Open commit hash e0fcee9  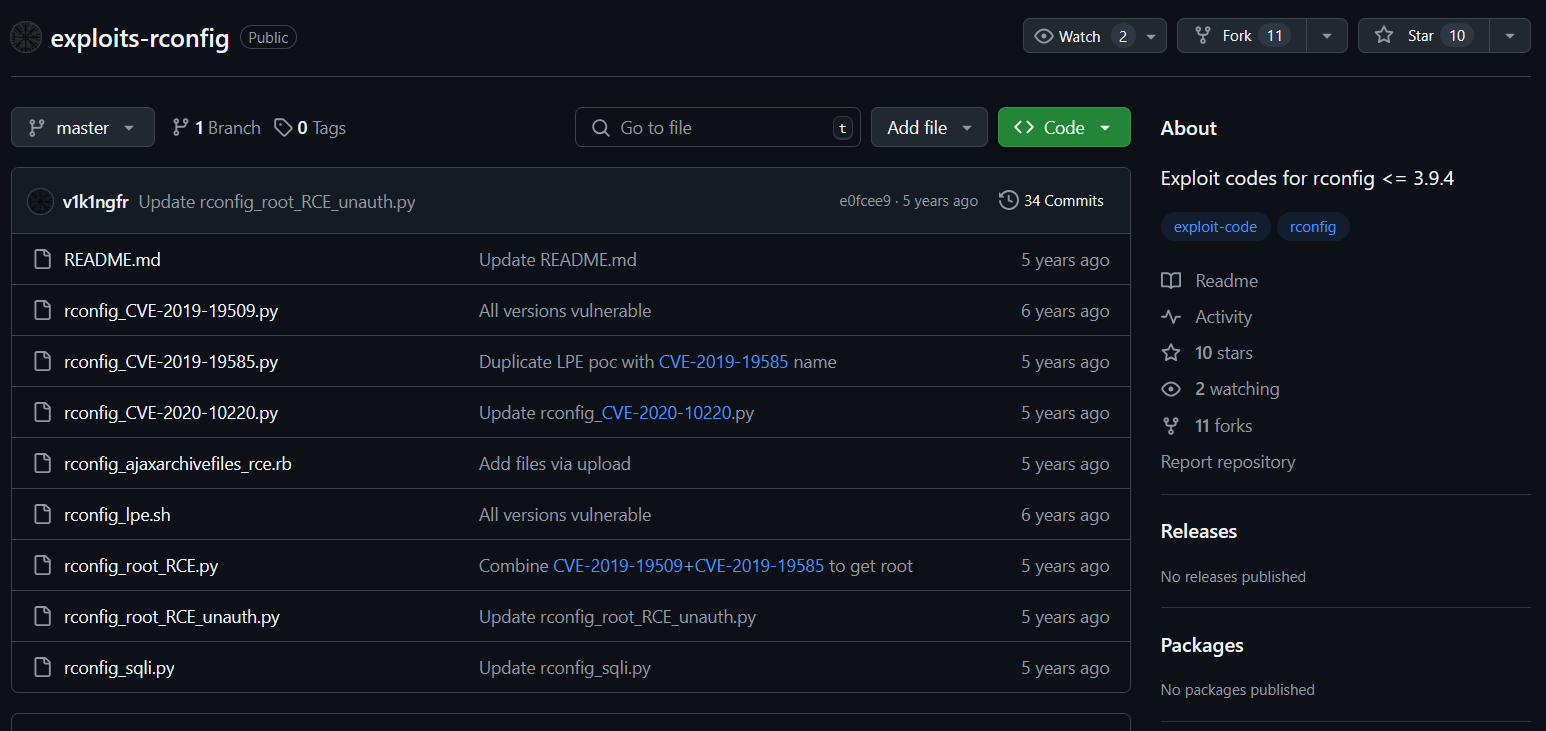pos(865,201)
